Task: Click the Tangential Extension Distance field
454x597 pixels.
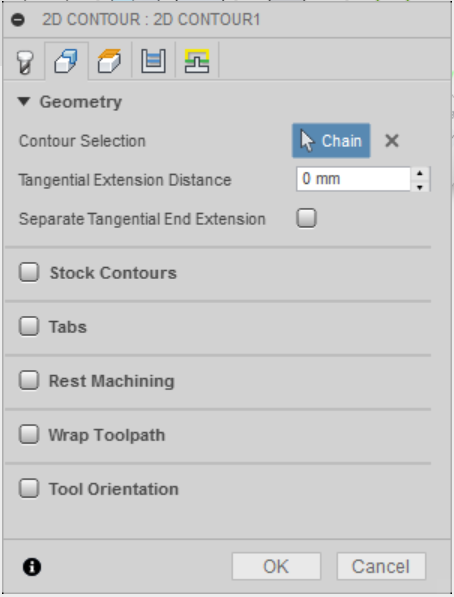Action: click(x=353, y=179)
